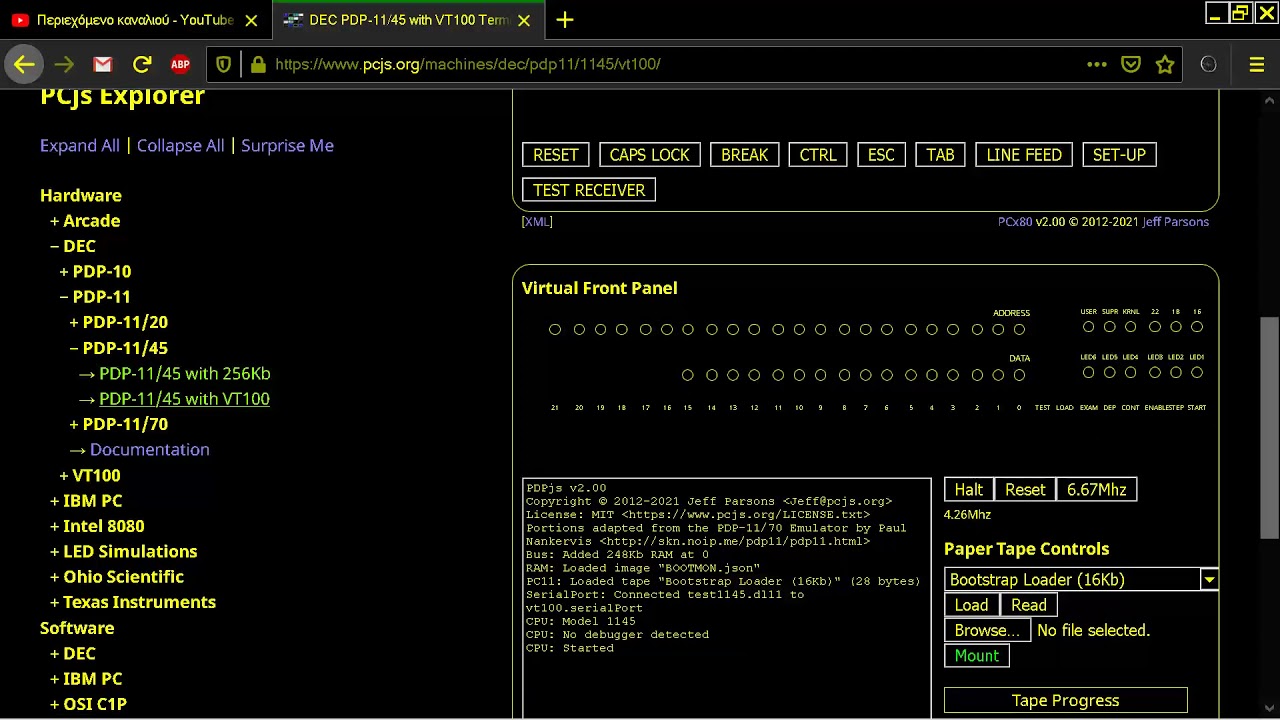Click the TAB key button

coord(940,155)
